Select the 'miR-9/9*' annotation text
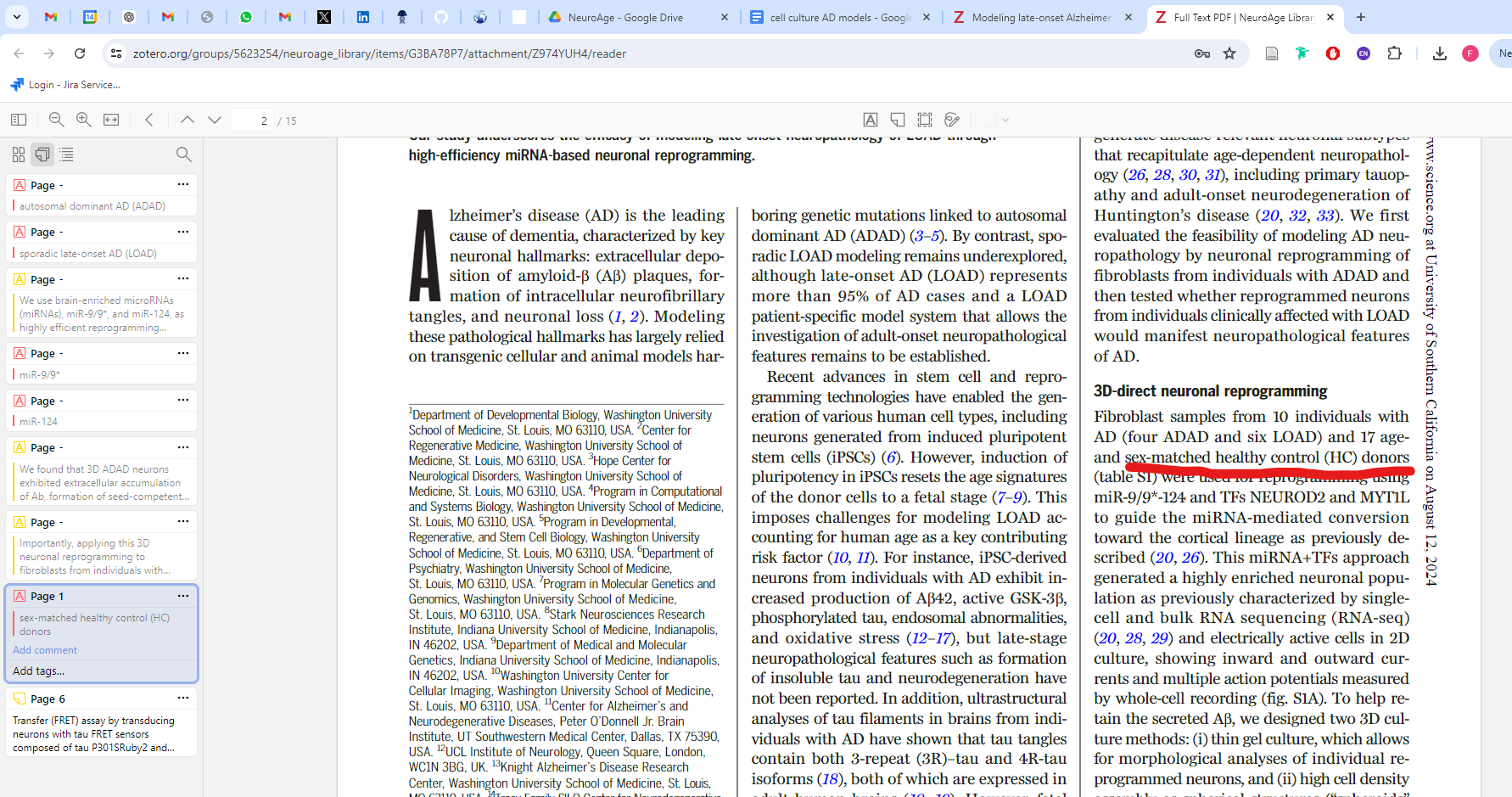1512x797 pixels. pos(40,374)
